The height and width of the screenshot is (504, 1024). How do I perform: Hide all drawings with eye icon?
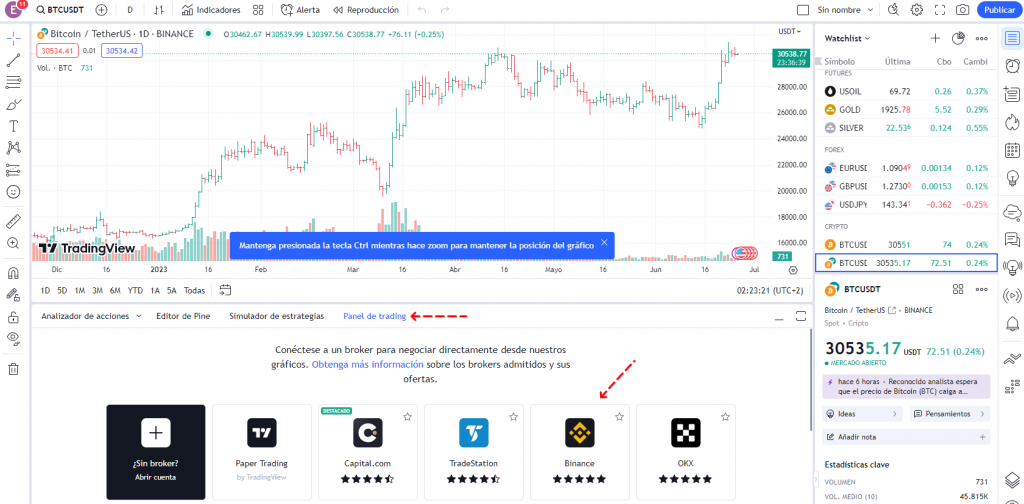(14, 338)
